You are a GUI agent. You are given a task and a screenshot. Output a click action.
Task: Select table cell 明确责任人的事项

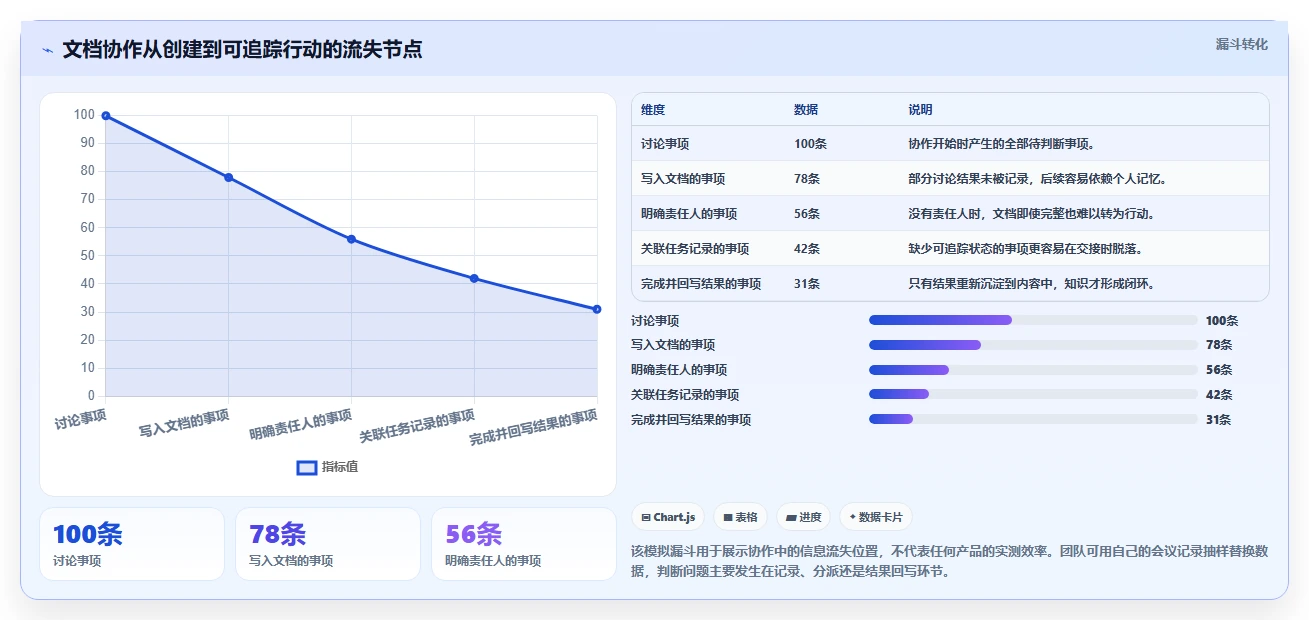coord(689,214)
